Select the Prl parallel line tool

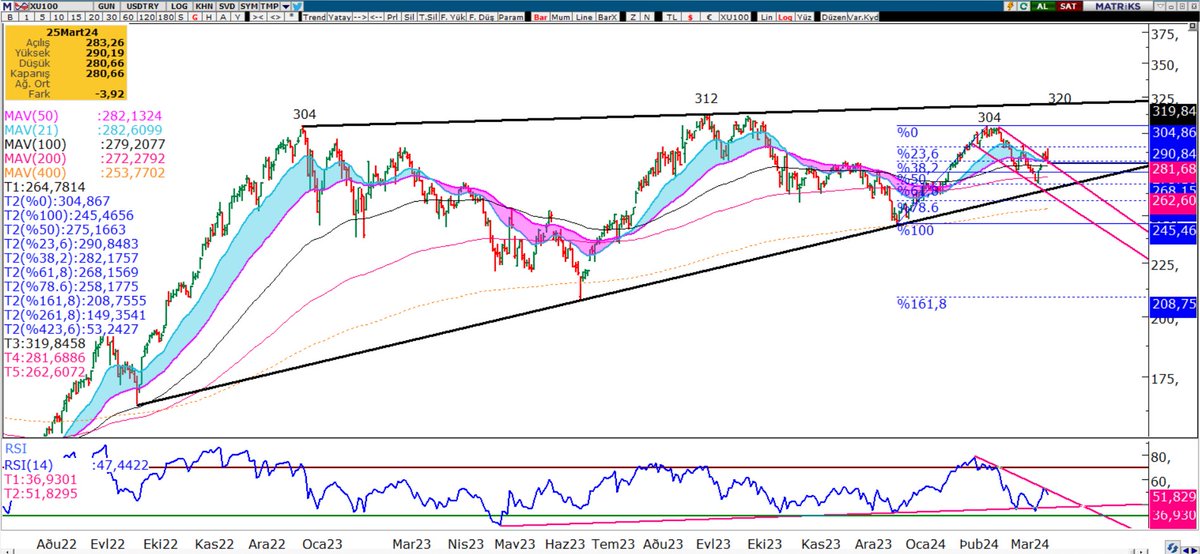(393, 17)
